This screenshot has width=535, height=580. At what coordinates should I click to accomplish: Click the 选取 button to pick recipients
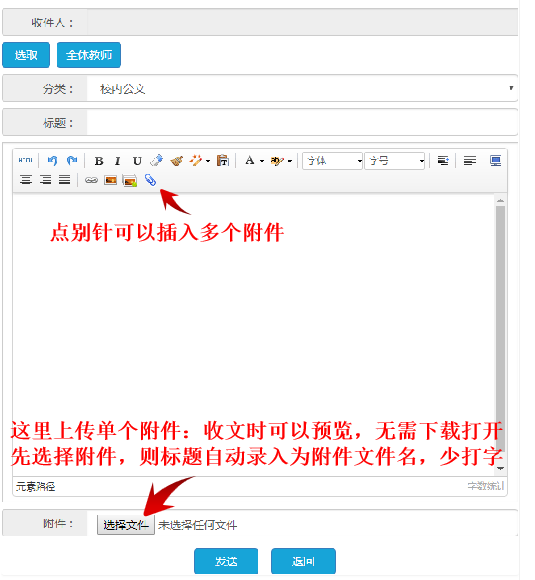point(26,55)
